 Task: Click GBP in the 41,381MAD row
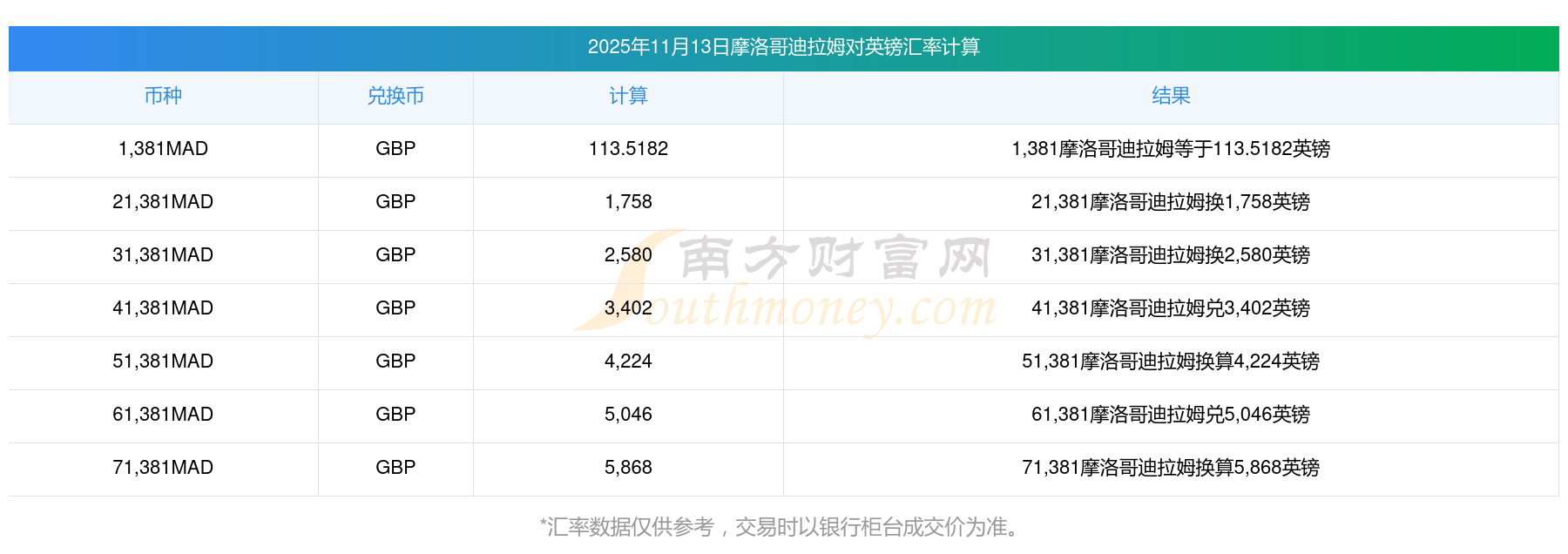395,308
